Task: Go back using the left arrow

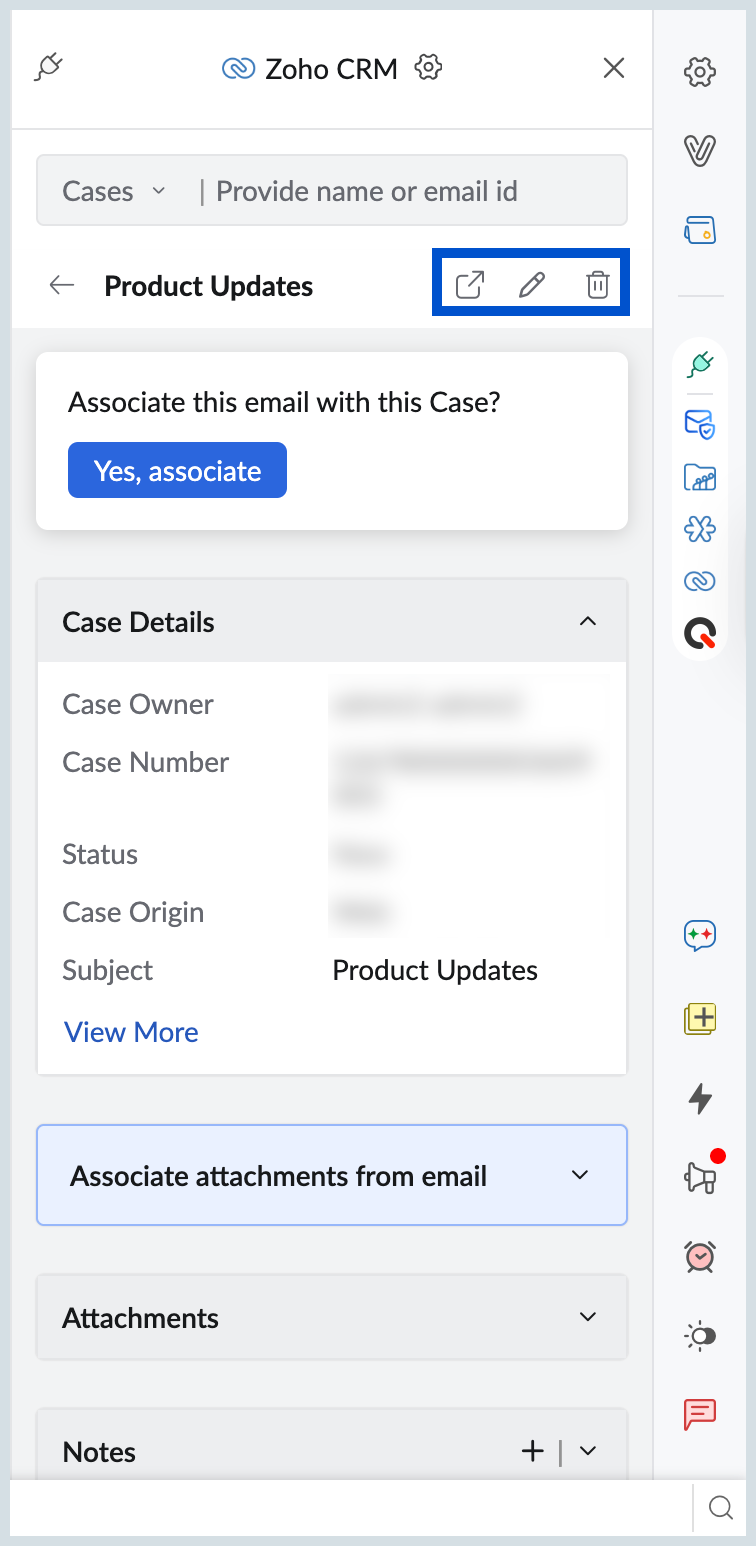Action: pos(62,285)
